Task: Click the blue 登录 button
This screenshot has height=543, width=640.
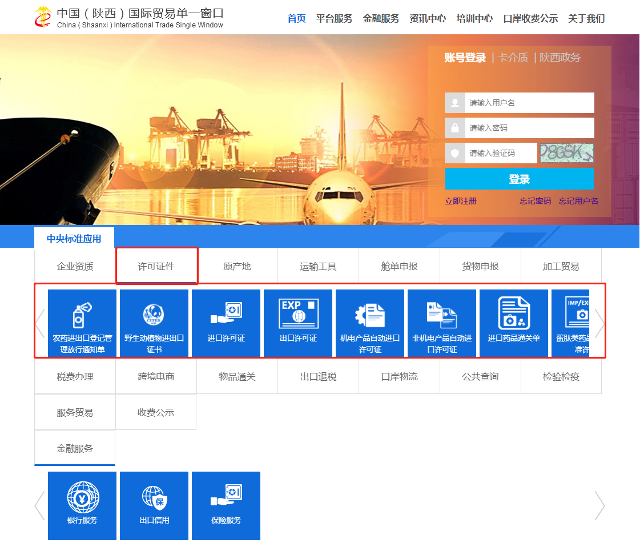Action: click(x=519, y=179)
